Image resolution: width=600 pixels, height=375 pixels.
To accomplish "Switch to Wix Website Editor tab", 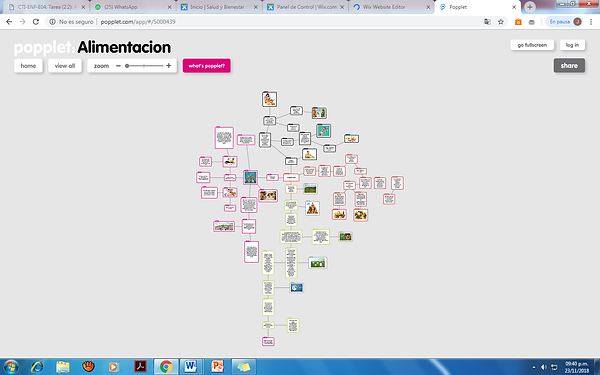I will pyautogui.click(x=391, y=7).
